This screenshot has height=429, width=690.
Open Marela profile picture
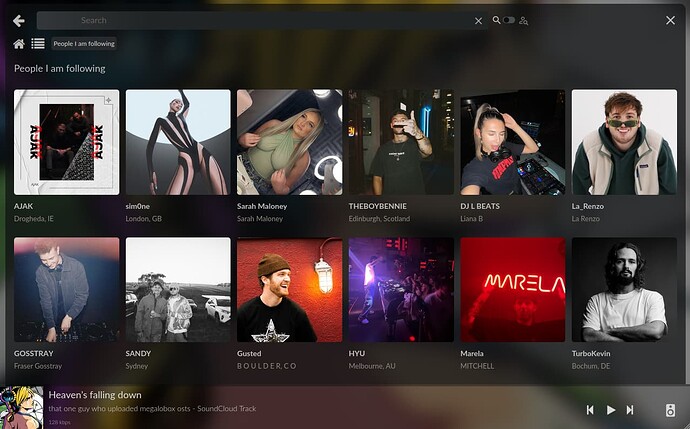coord(513,290)
